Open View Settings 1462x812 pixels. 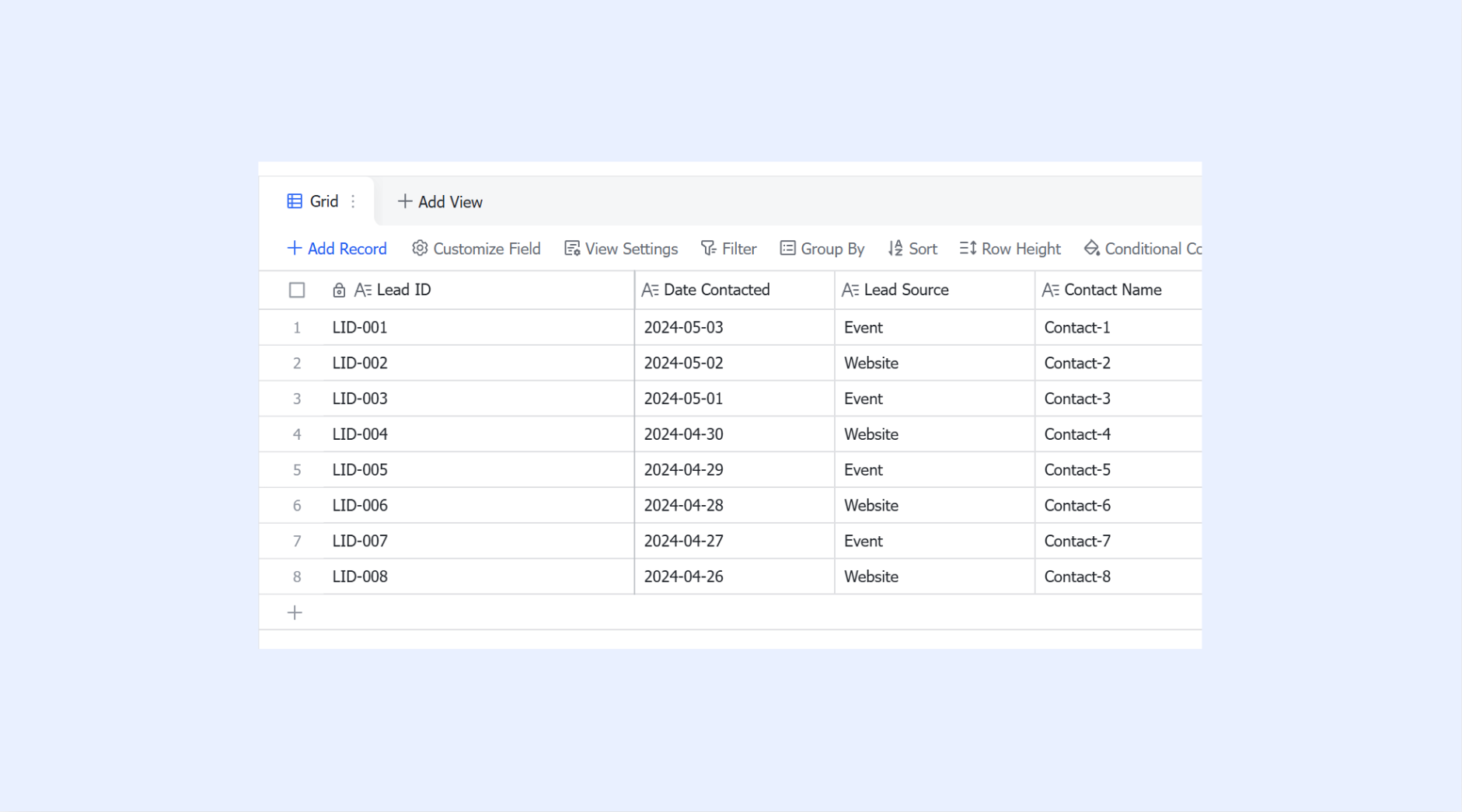click(x=621, y=249)
